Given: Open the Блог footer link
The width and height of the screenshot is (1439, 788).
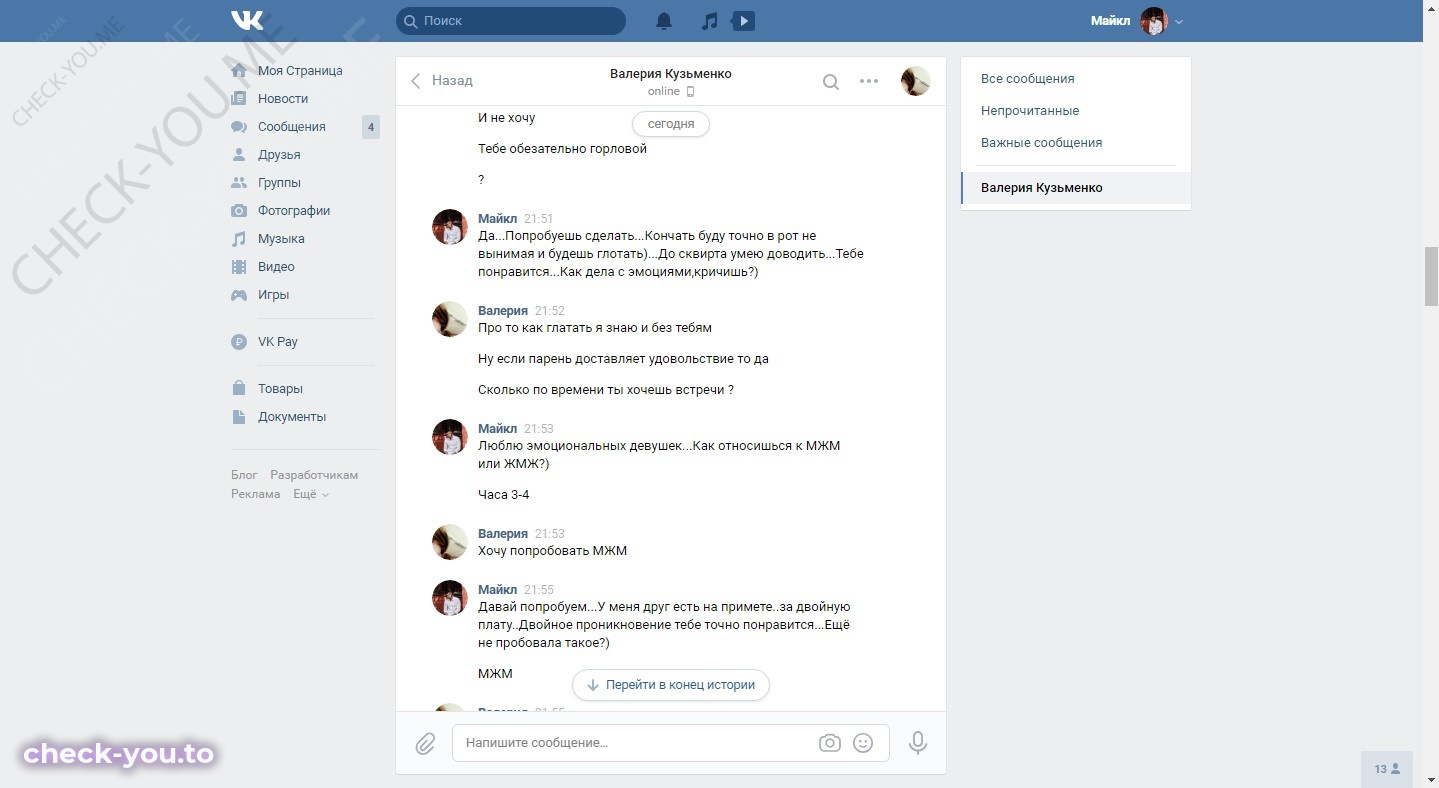Looking at the screenshot, I should tap(244, 475).
